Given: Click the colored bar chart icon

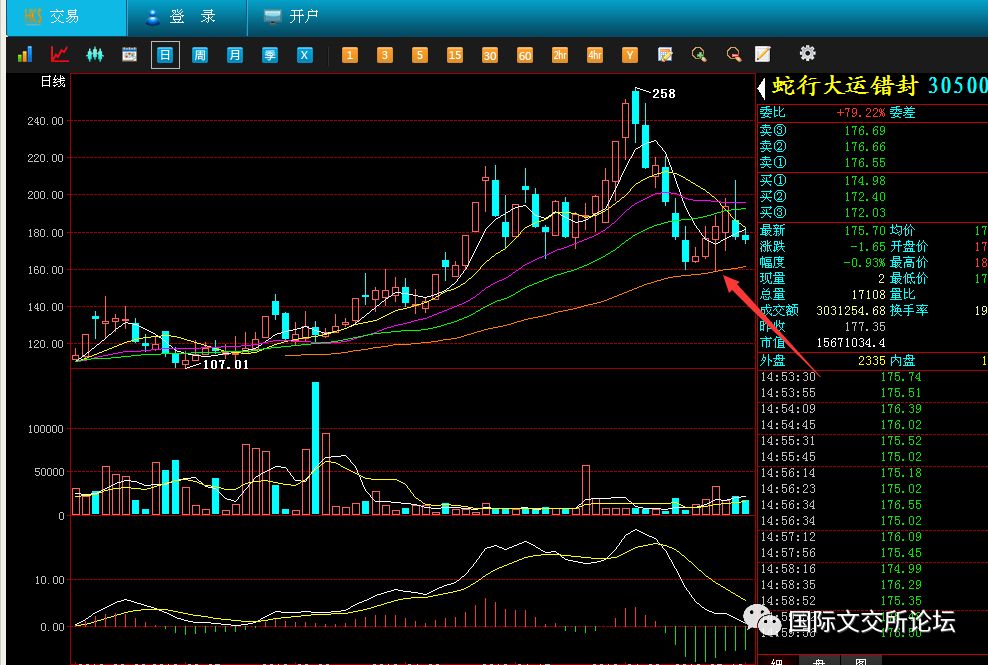Looking at the screenshot, I should tap(25, 54).
